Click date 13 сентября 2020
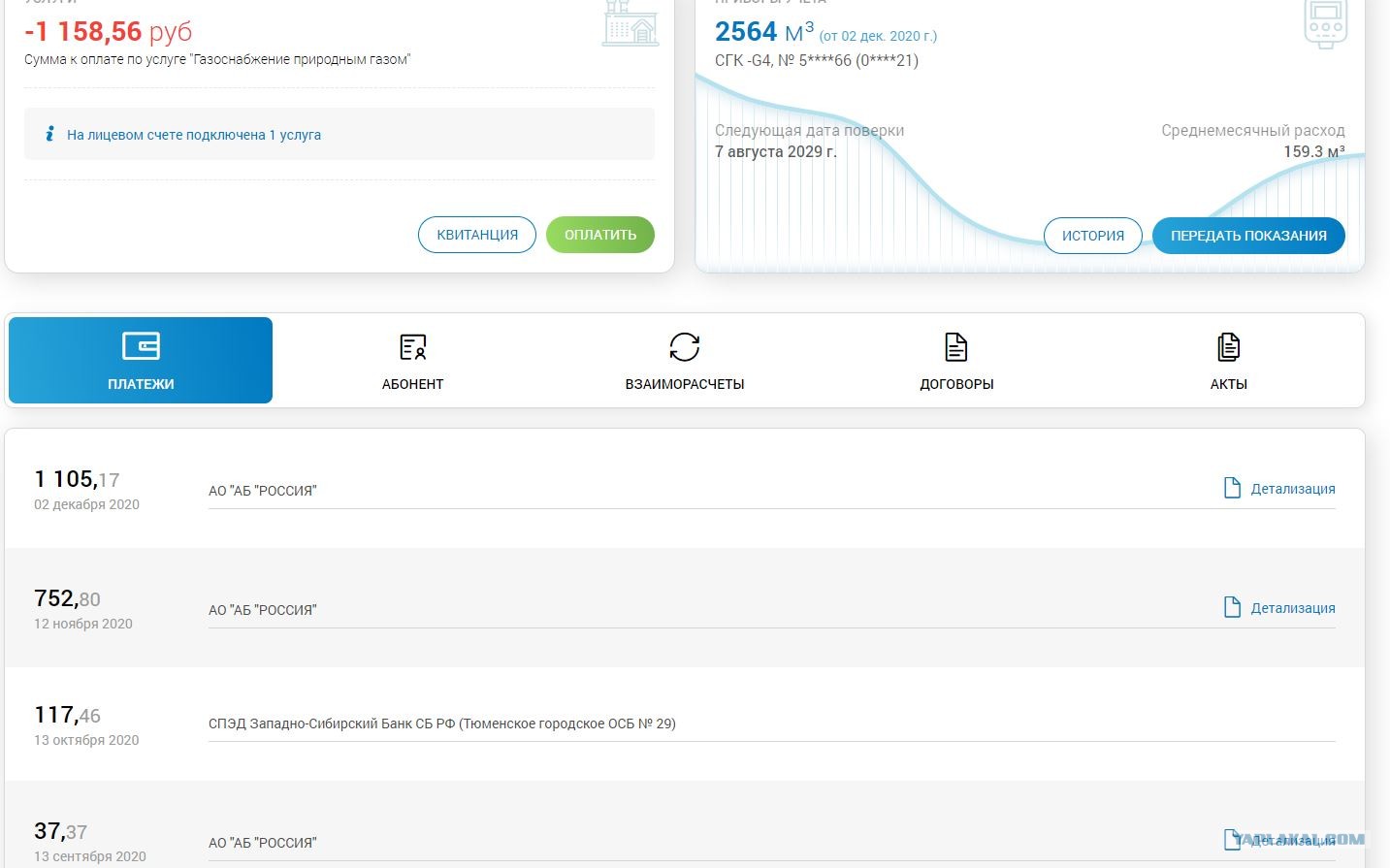Image resolution: width=1390 pixels, height=868 pixels. pyautogui.click(x=90, y=856)
